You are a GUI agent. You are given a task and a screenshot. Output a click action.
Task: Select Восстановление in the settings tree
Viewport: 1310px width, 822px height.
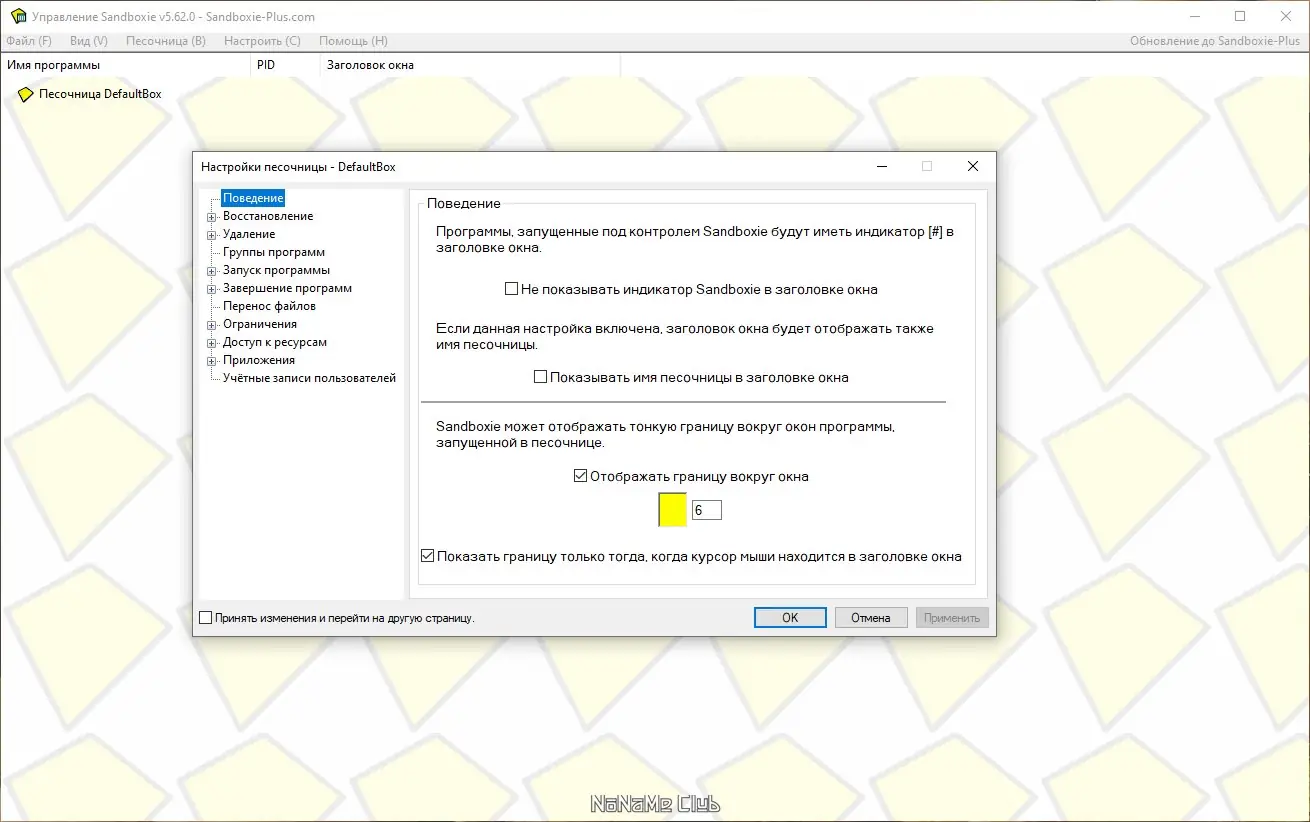pyautogui.click(x=268, y=216)
